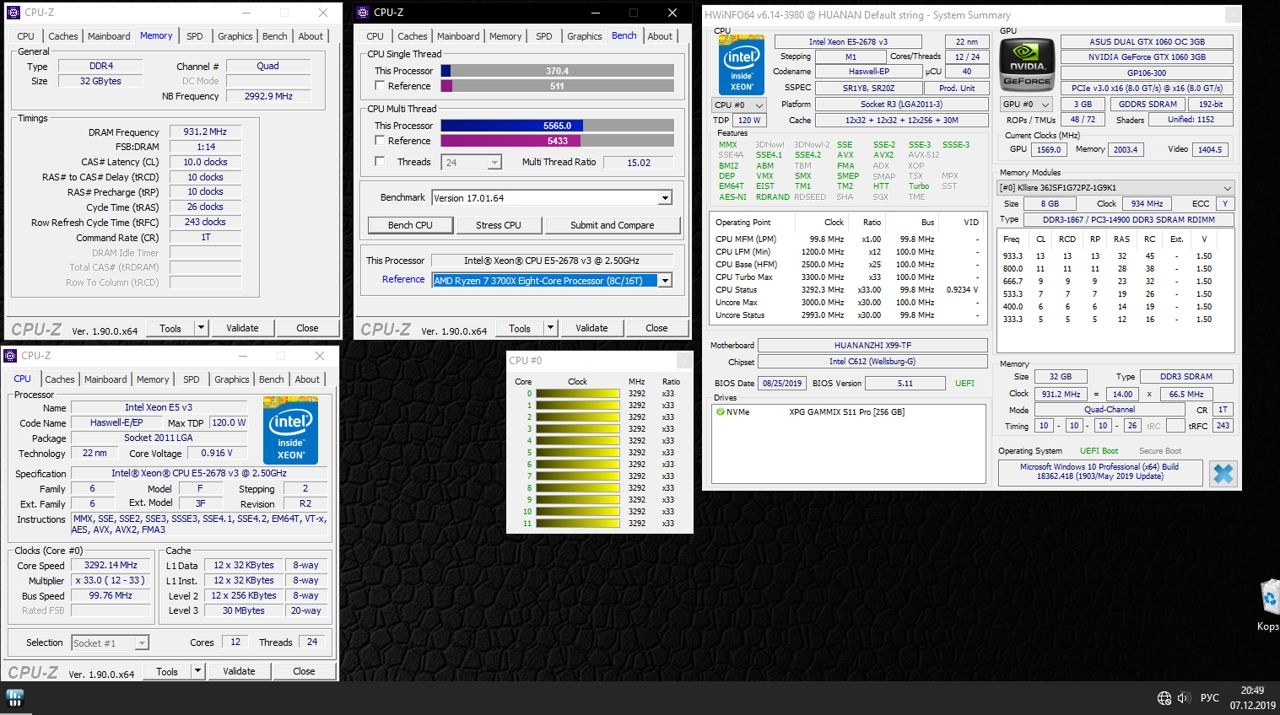Open the Tools dropdown arrow in Bench window
This screenshot has height=715, width=1280.
(549, 328)
